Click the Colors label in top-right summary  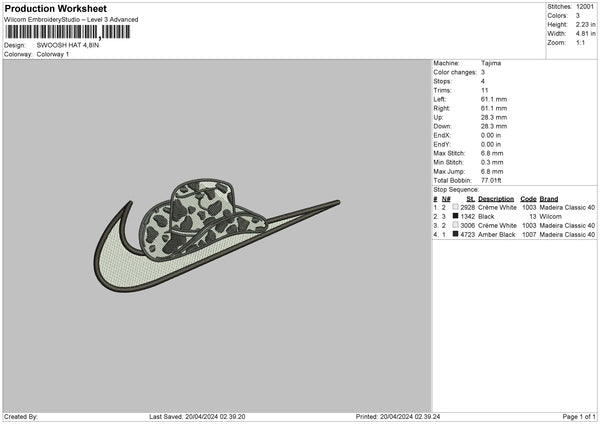click(558, 16)
